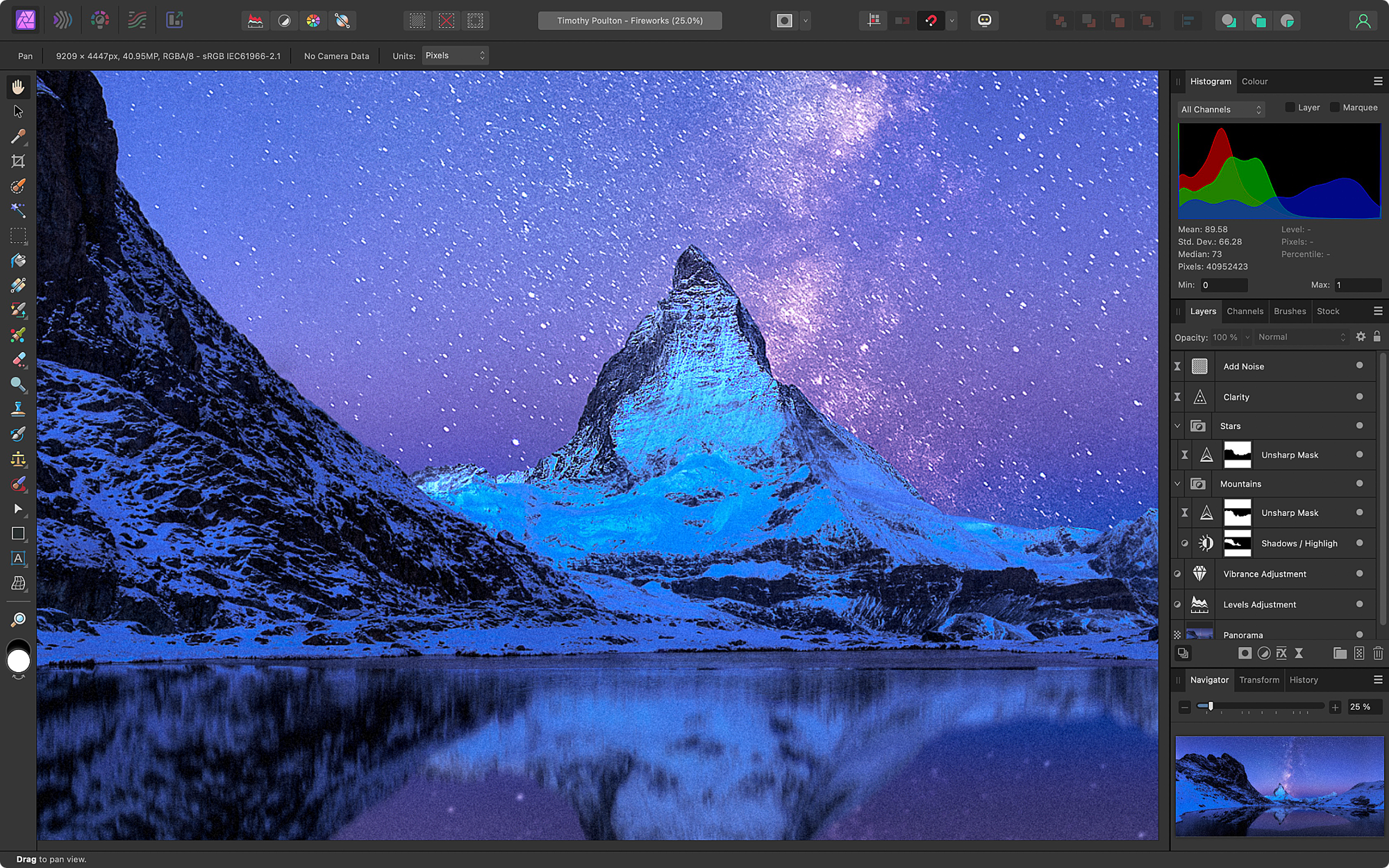Open the Histogram panel menu

pyautogui.click(x=1378, y=81)
